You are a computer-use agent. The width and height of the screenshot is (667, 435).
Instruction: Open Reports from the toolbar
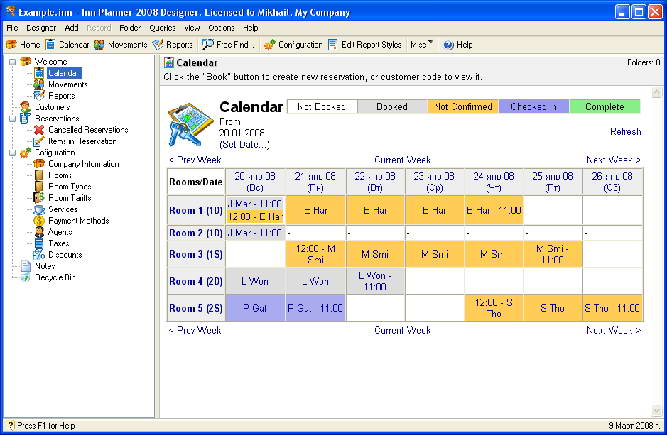[x=172, y=45]
